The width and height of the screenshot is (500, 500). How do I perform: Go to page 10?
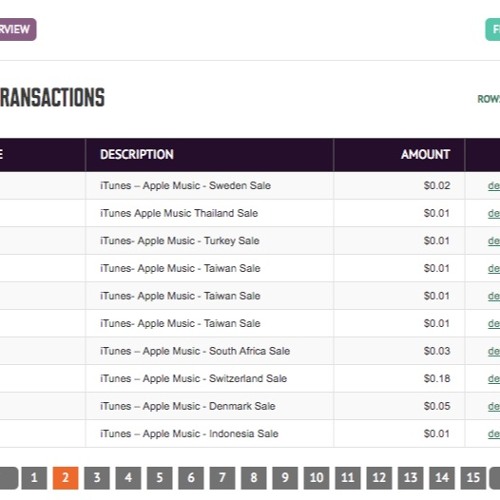pos(316,478)
